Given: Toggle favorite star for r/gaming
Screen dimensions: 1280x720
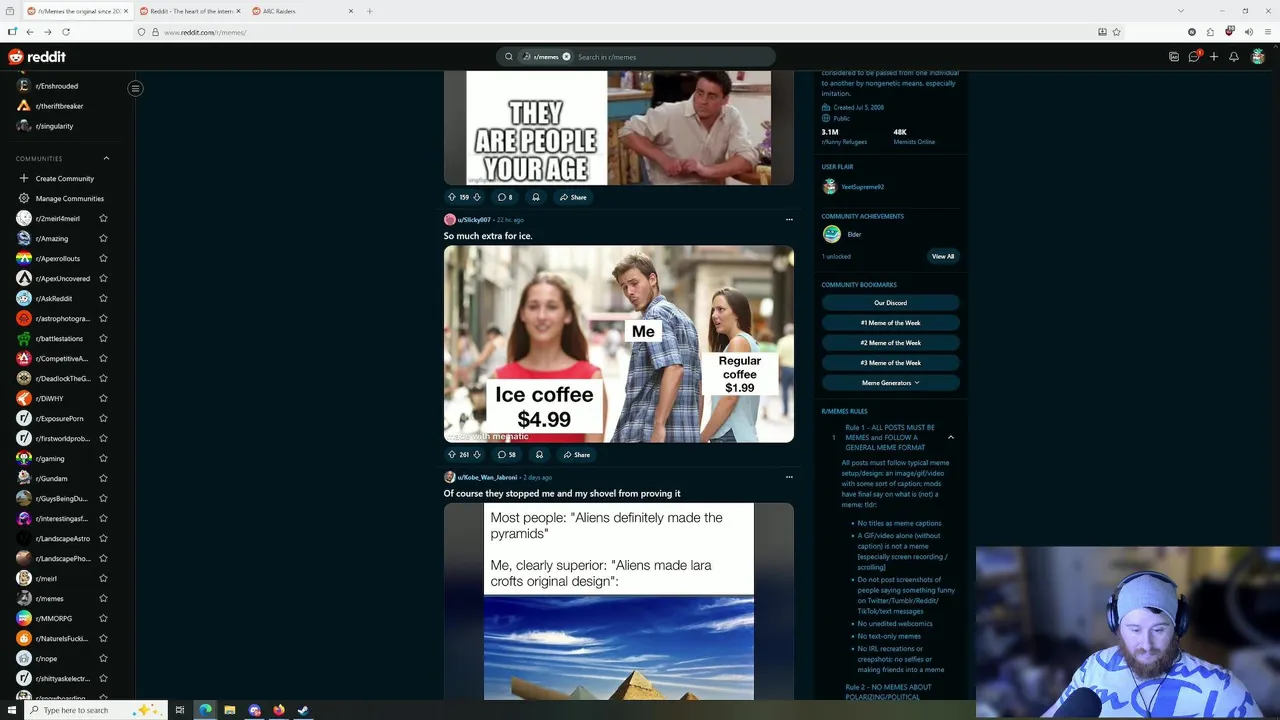Looking at the screenshot, I should point(103,458).
